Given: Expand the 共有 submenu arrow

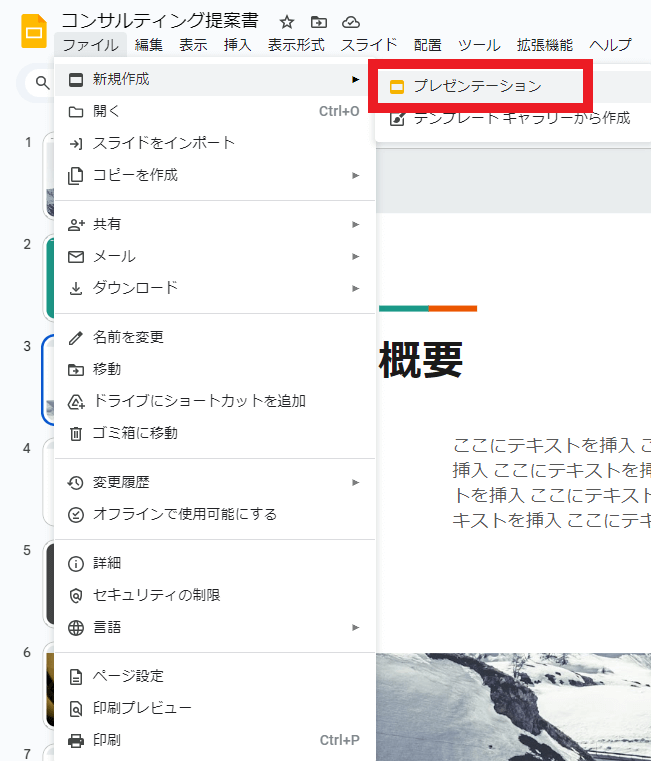Looking at the screenshot, I should pos(356,225).
